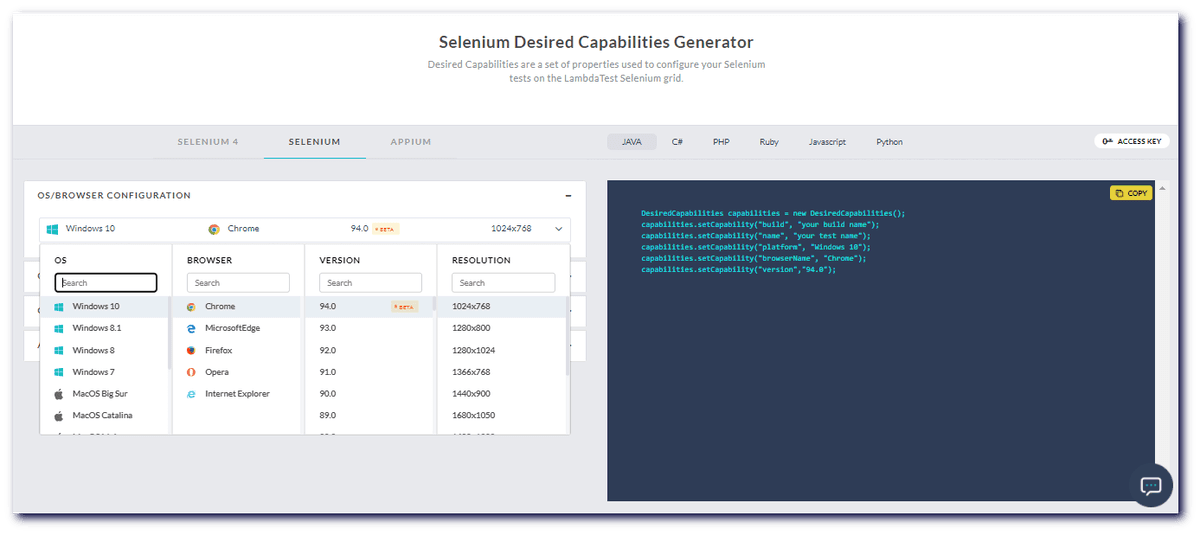Close the configuration dropdown using its chevron
Screen dimensions: 1200x535
click(x=558, y=229)
